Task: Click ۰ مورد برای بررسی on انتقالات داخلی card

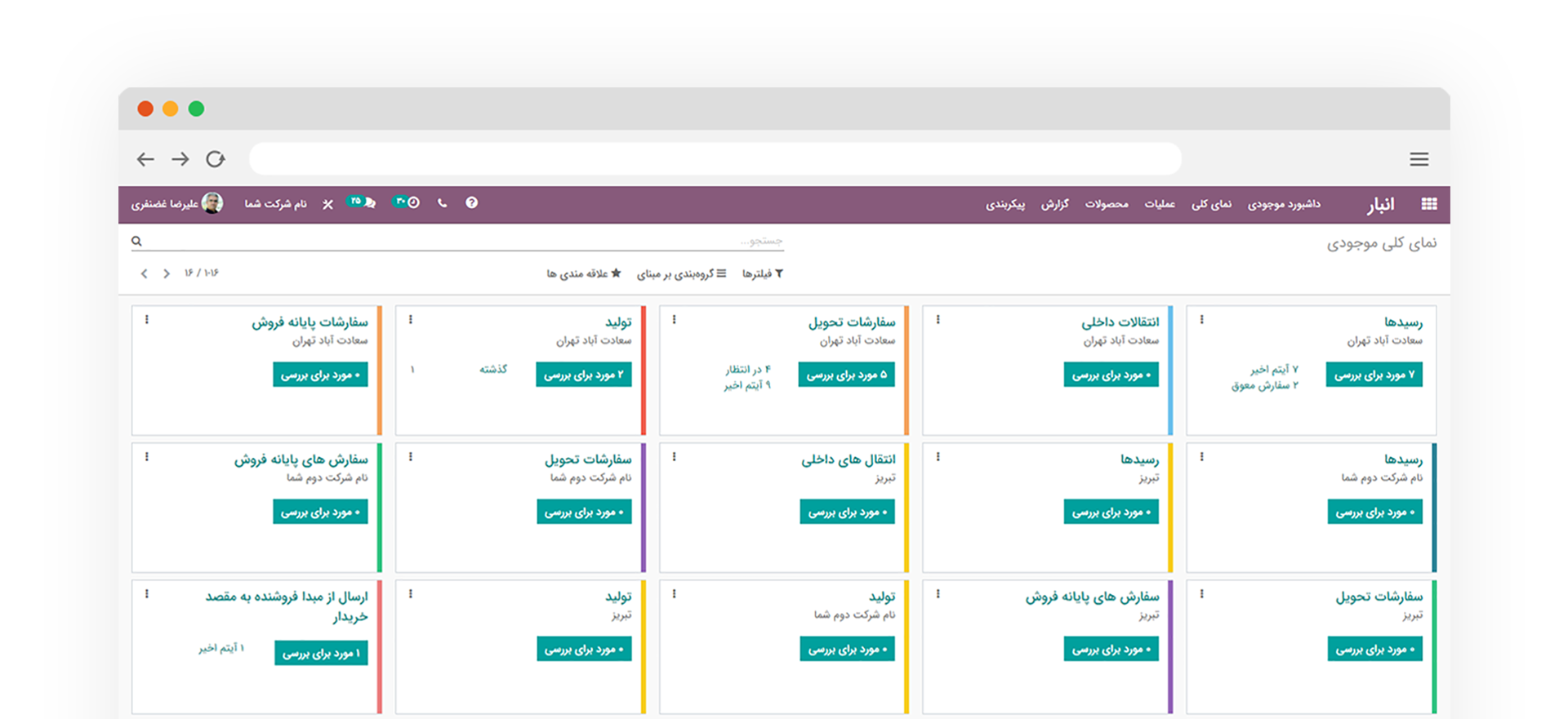Action: tap(1111, 375)
